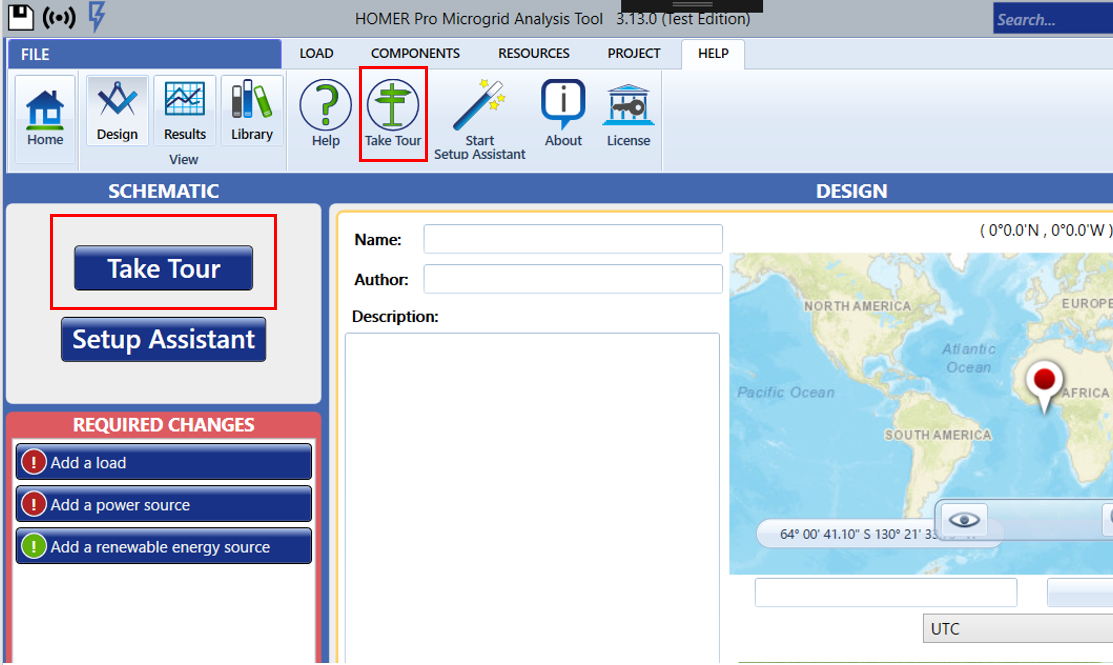This screenshot has width=1113, height=665.
Task: Click the save disk icon
Action: pyautogui.click(x=21, y=17)
